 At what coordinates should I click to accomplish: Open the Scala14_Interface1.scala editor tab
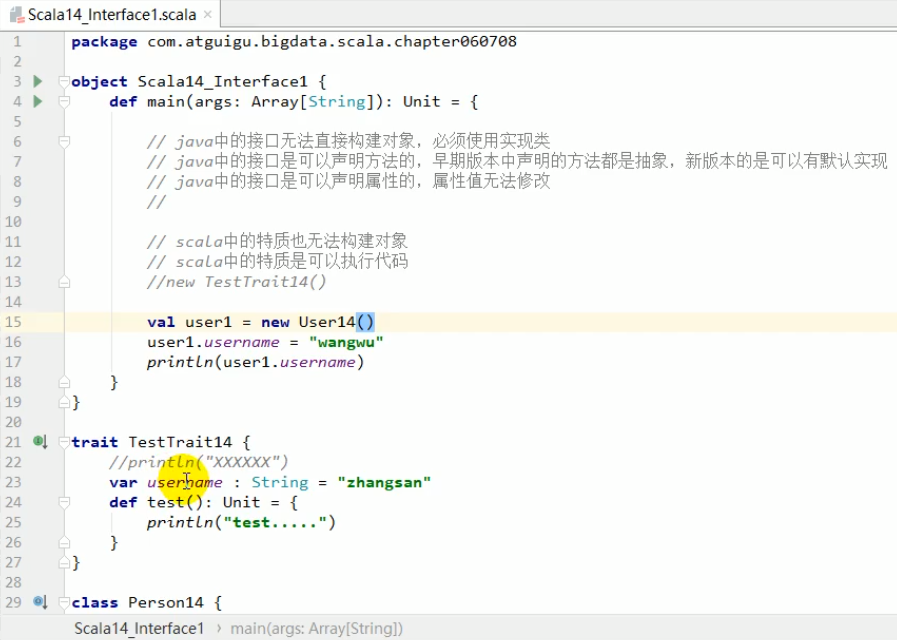tap(112, 14)
